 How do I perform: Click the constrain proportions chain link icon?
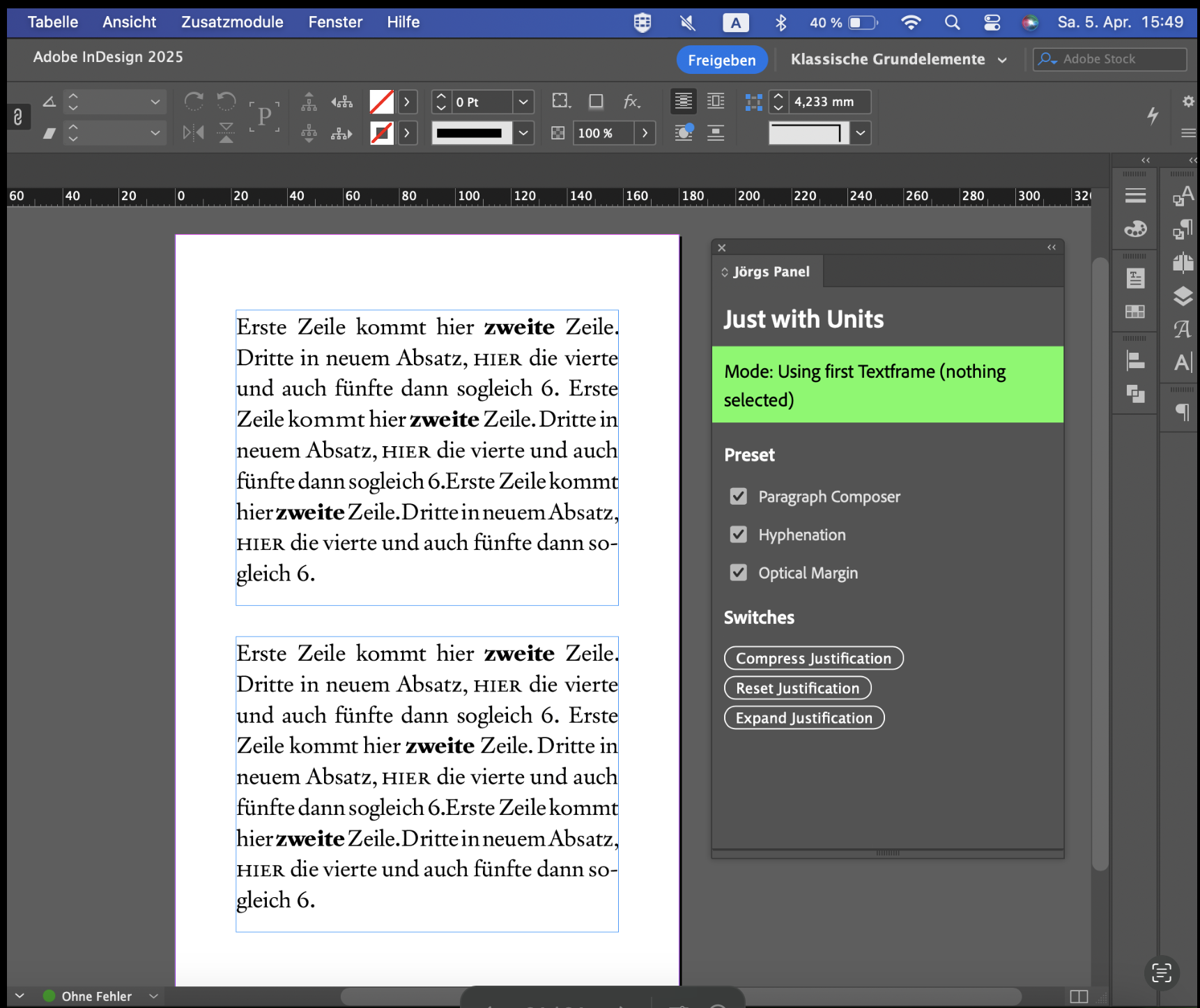(x=18, y=116)
